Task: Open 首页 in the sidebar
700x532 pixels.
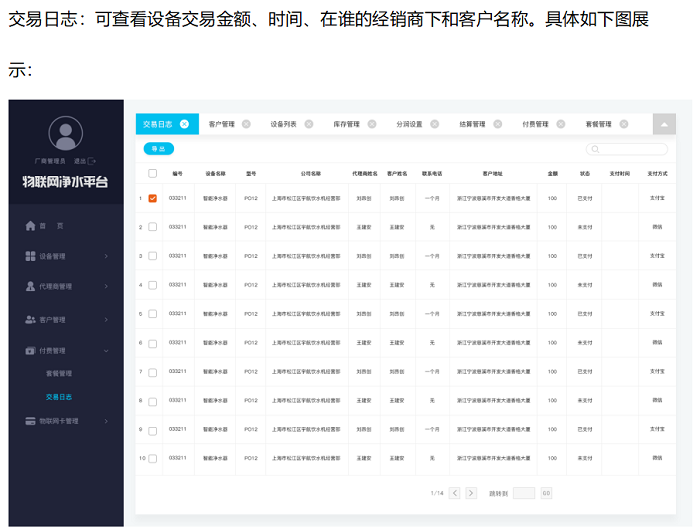Action: [51, 226]
